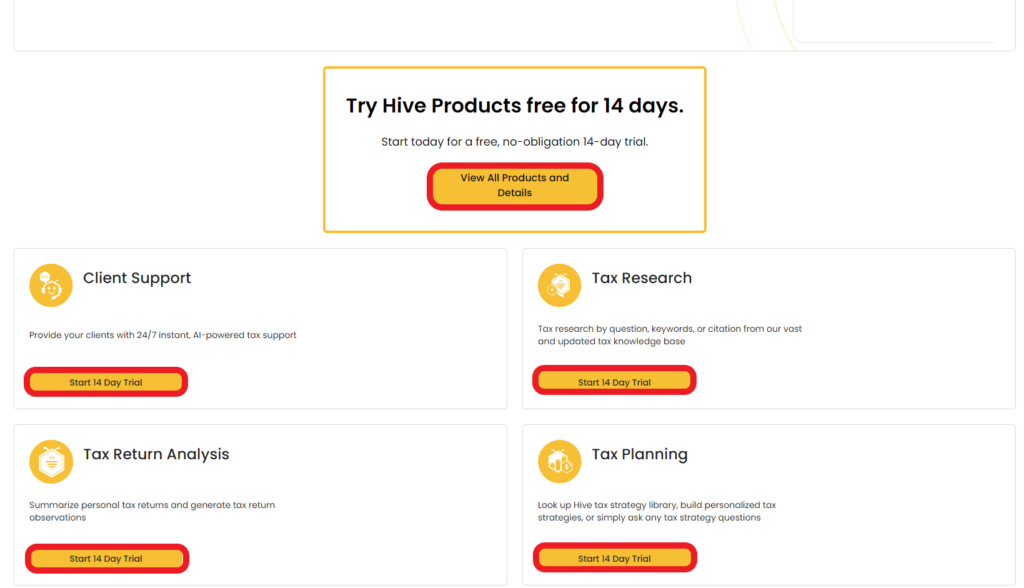Start 14 Day Trial for Tax Return Analysis
This screenshot has height=588, width=1024.
pos(106,558)
